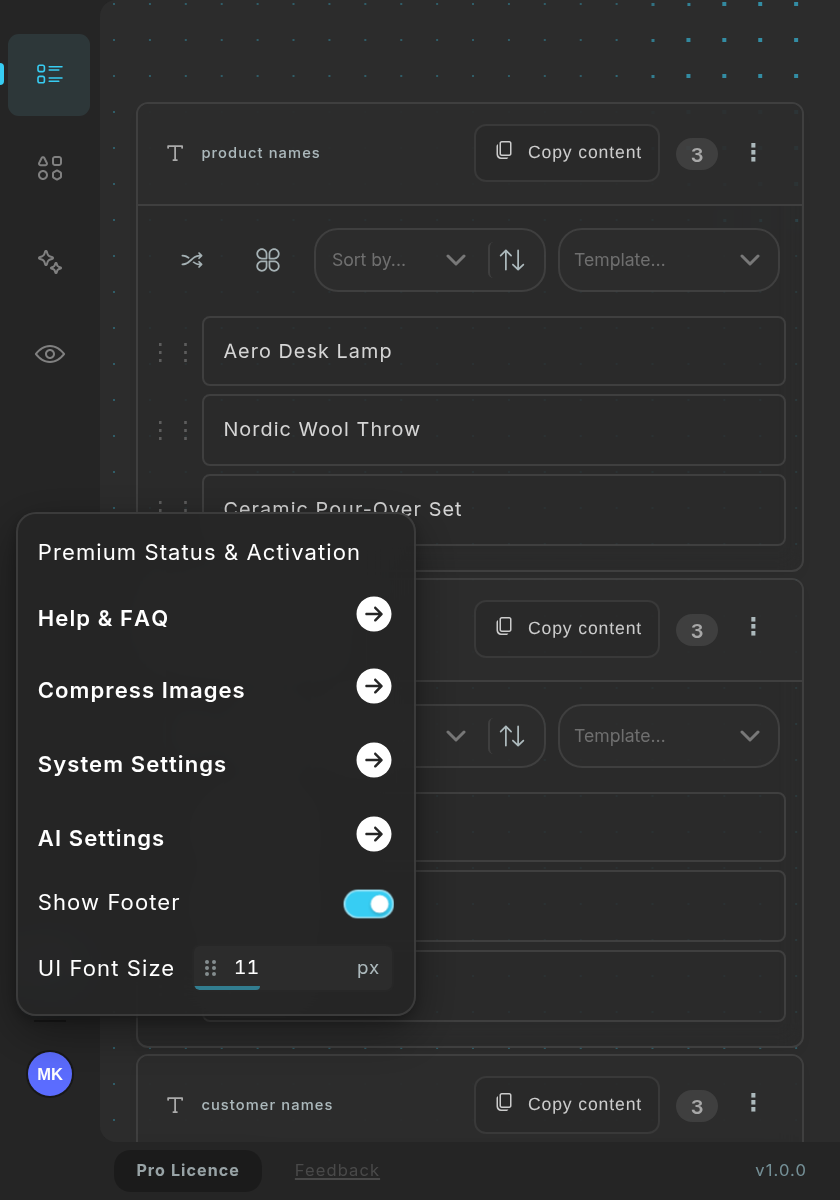840x1200 pixels.
Task: Copy content of customer names
Action: click(x=567, y=1105)
